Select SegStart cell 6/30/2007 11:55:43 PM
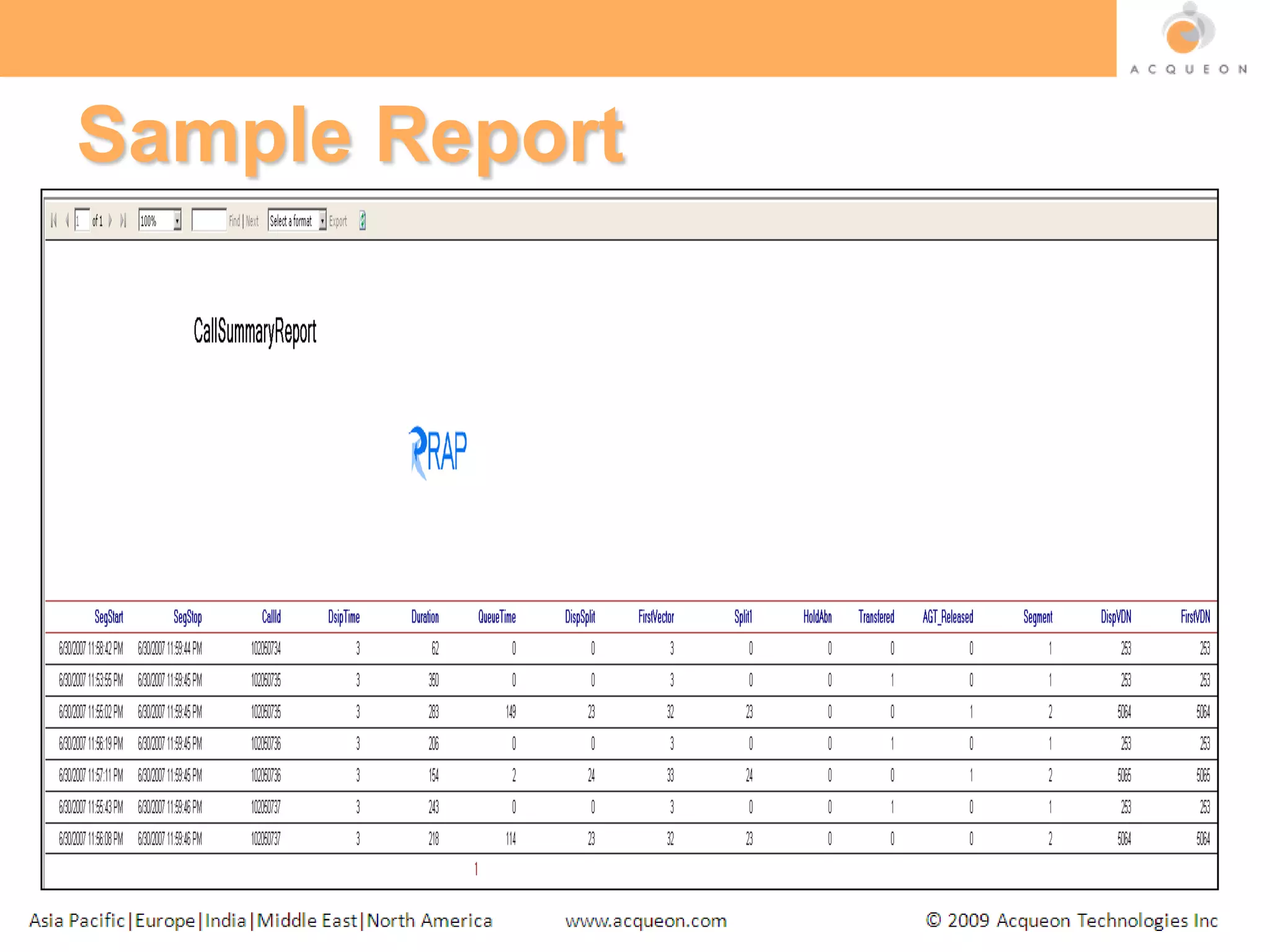The image size is (1270, 952). [91, 807]
